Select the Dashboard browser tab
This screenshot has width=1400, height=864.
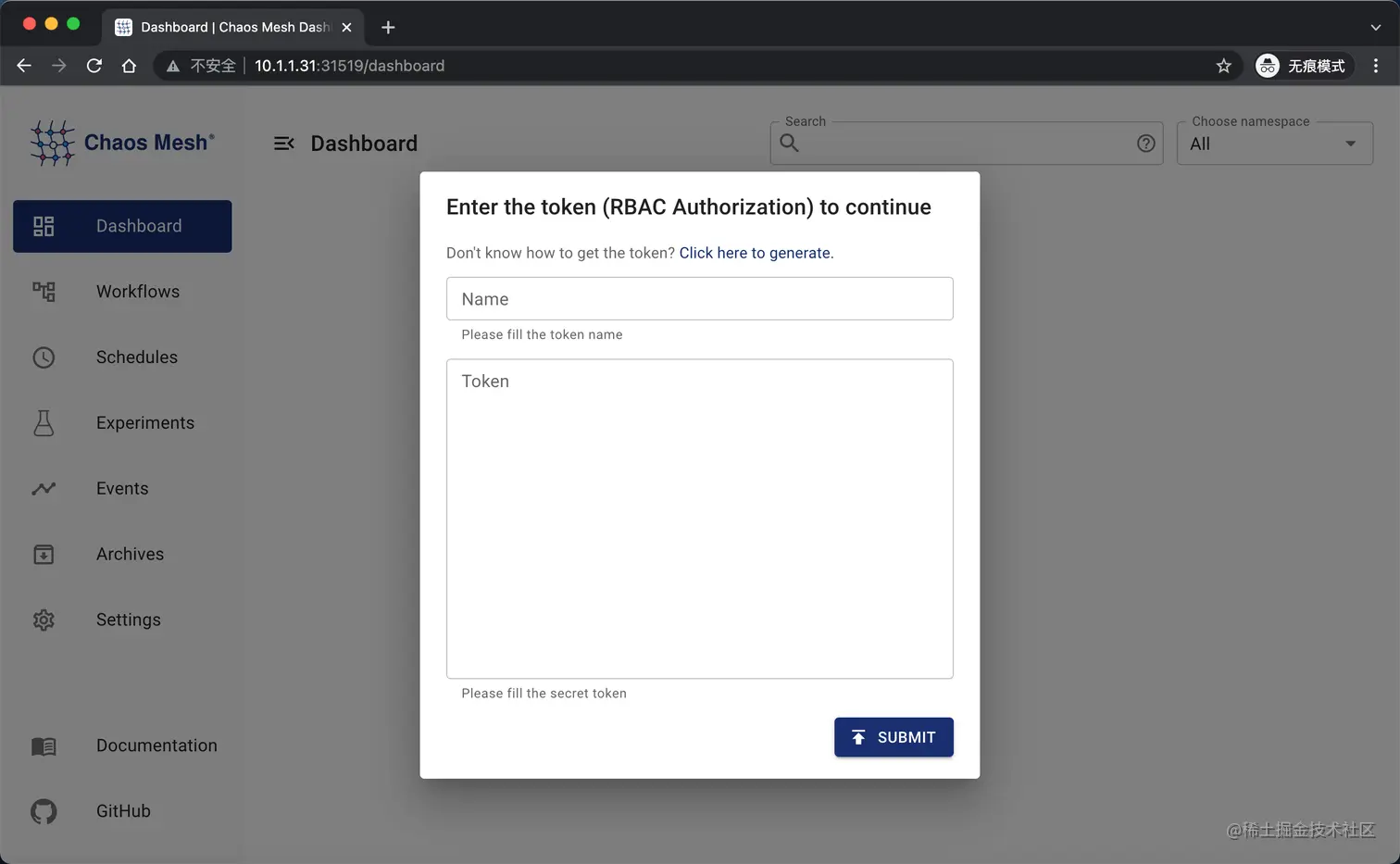(231, 28)
